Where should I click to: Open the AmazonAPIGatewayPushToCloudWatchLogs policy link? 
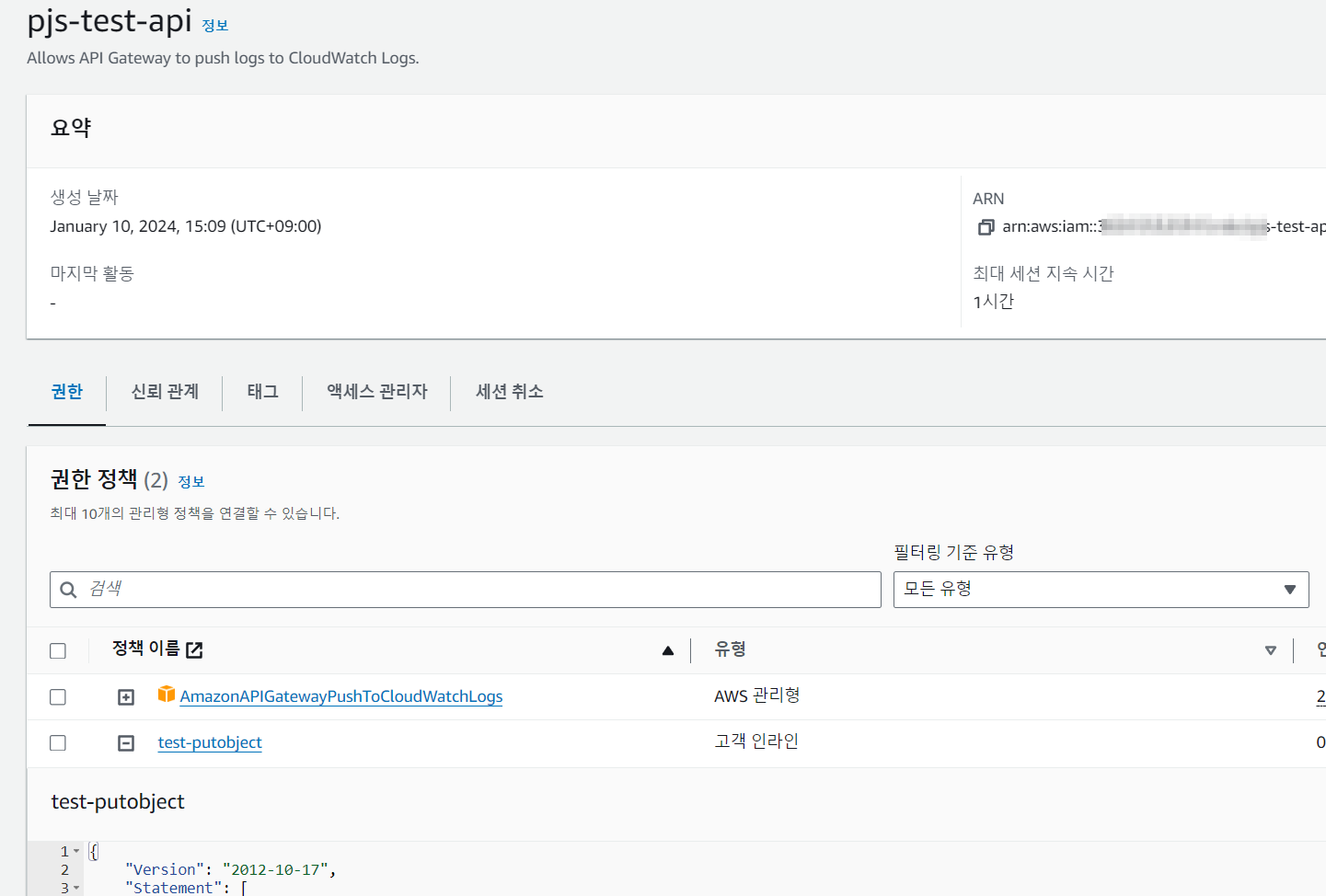pyautogui.click(x=341, y=696)
